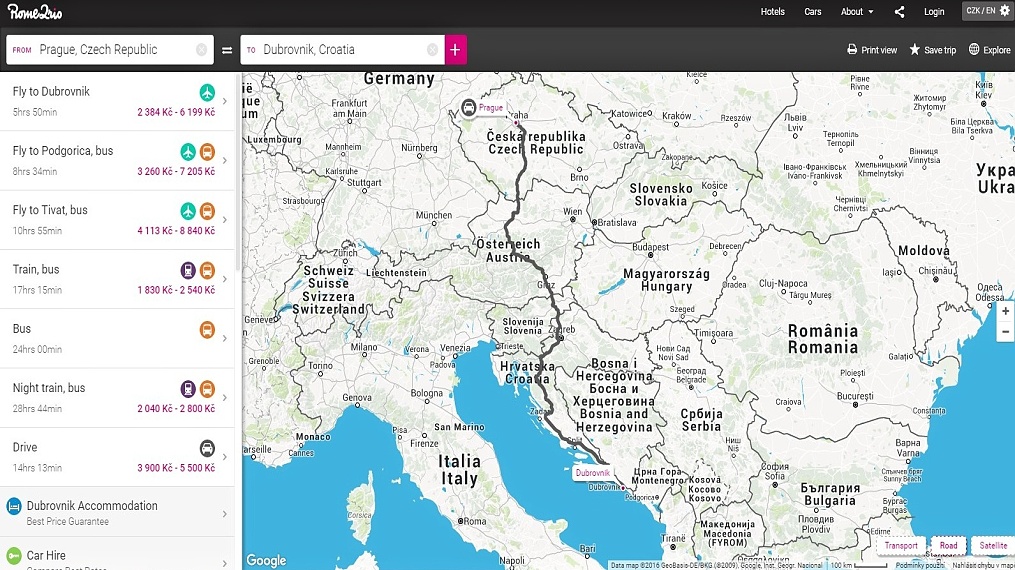
Task: Select the Fly to Dubrovnik title
Action: pyautogui.click(x=51, y=91)
